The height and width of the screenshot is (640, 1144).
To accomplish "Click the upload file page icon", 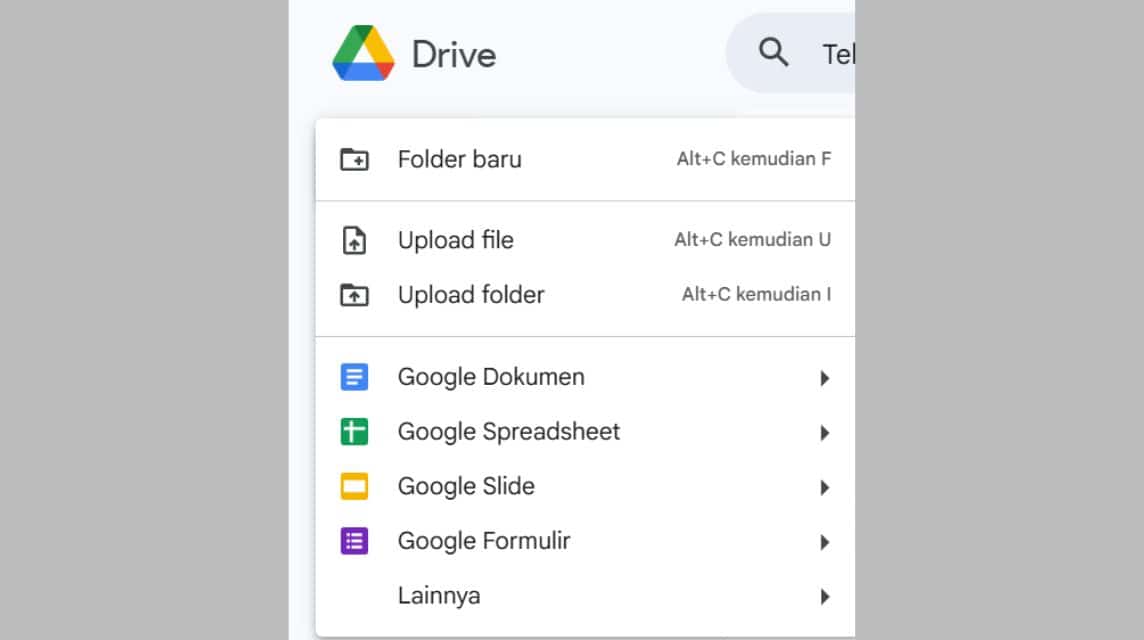I will 355,240.
